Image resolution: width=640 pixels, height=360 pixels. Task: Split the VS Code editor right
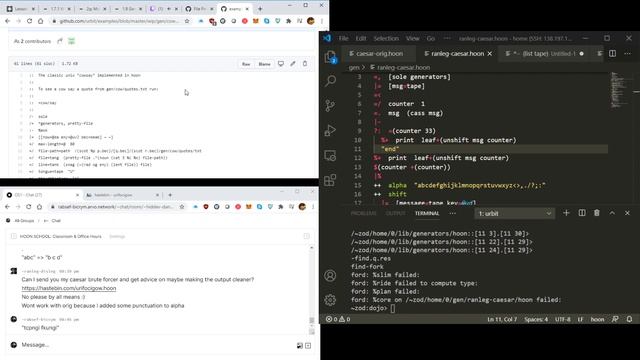pos(612,53)
